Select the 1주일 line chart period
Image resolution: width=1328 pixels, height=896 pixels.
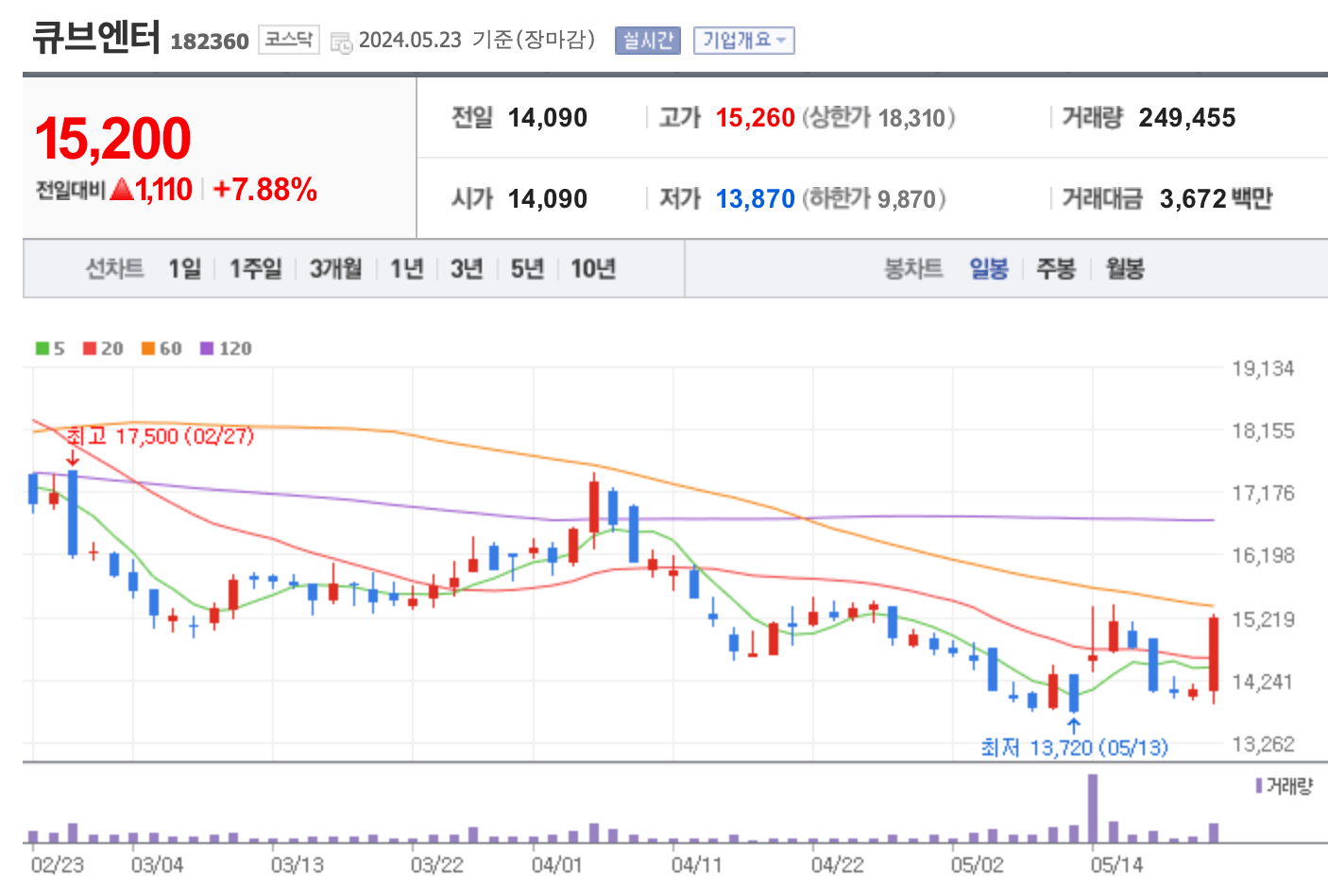click(256, 269)
